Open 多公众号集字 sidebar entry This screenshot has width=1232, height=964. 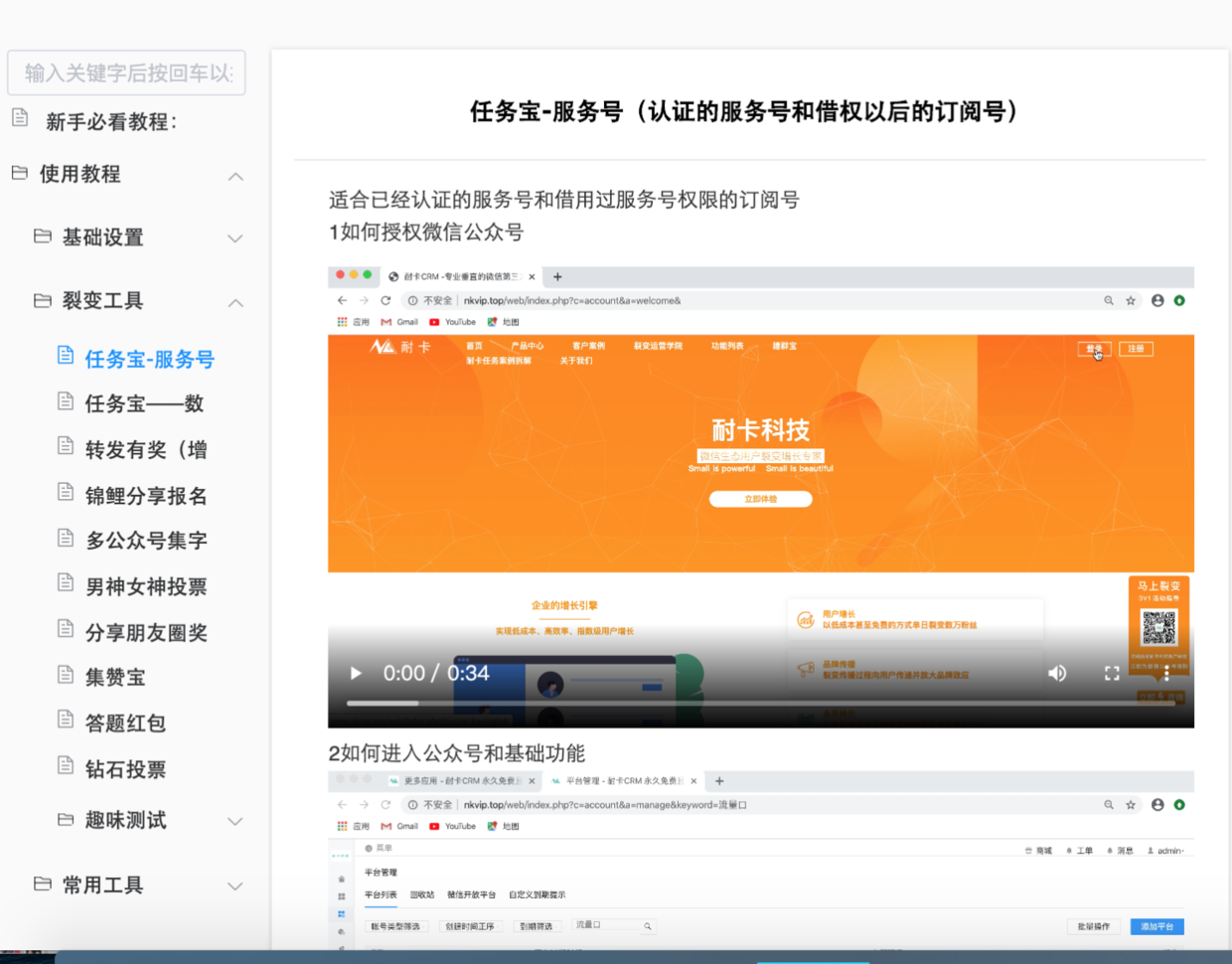coord(146,541)
